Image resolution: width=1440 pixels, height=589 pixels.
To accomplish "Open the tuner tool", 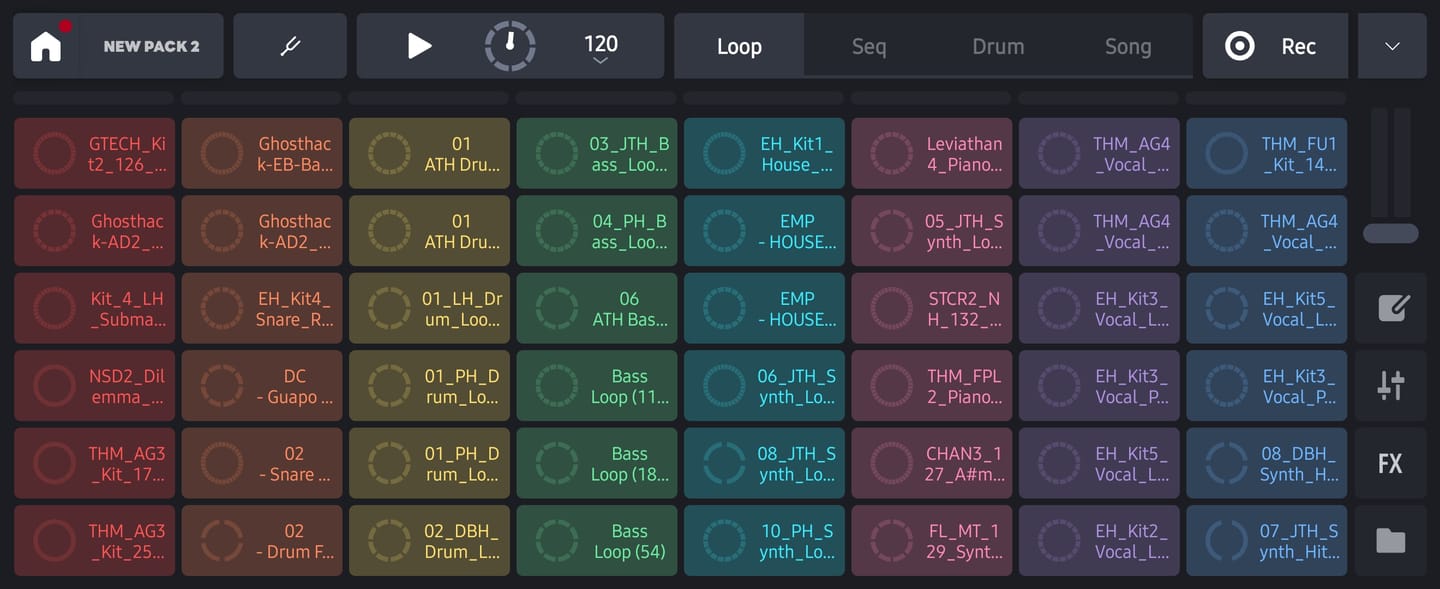I will point(290,46).
